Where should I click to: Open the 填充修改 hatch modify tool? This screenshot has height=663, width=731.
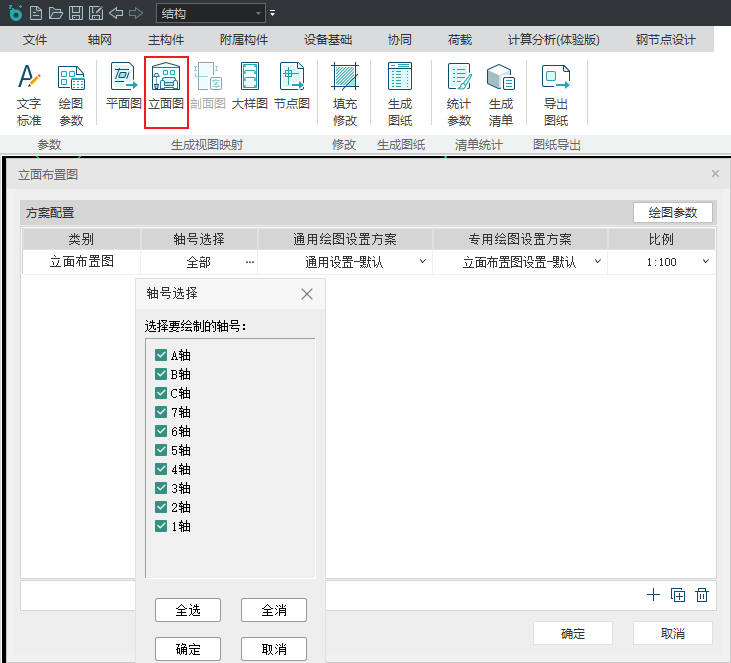(x=344, y=94)
